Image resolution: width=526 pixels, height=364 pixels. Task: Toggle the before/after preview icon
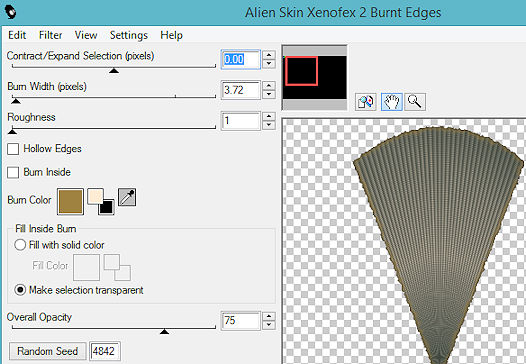coord(365,102)
